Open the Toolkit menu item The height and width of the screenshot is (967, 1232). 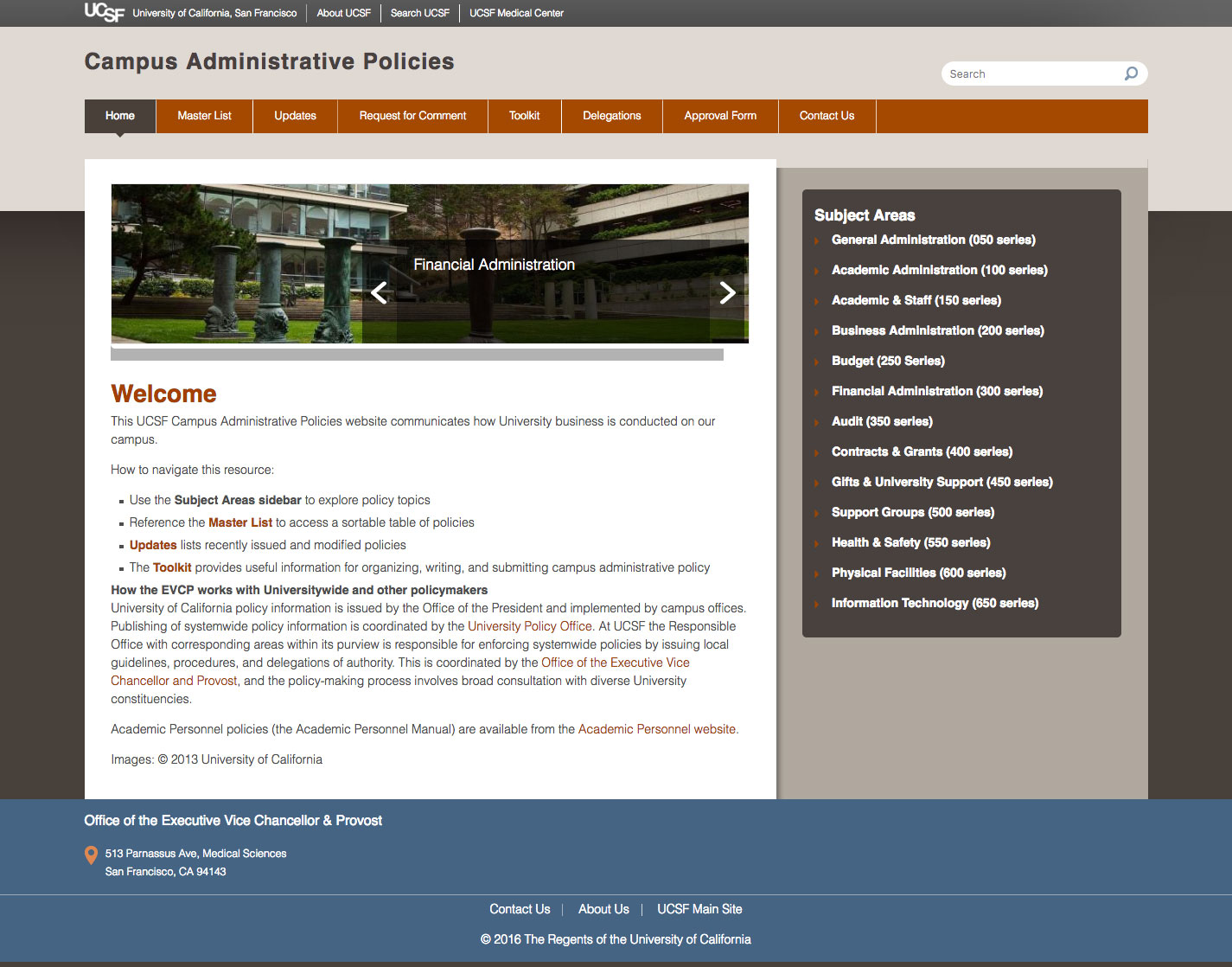click(x=524, y=116)
